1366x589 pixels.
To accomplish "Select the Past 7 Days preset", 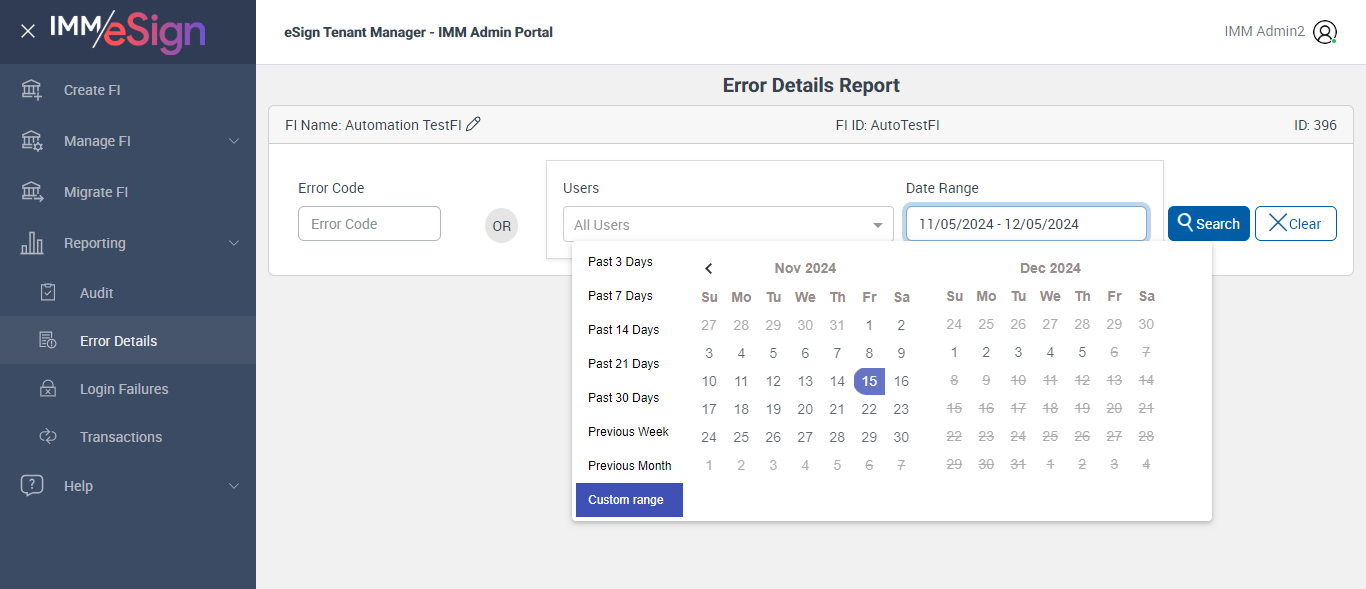I will click(620, 296).
